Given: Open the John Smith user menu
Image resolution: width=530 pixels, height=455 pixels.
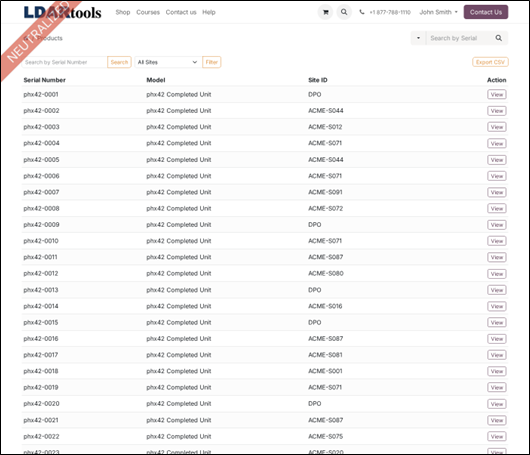Looking at the screenshot, I should (438, 12).
